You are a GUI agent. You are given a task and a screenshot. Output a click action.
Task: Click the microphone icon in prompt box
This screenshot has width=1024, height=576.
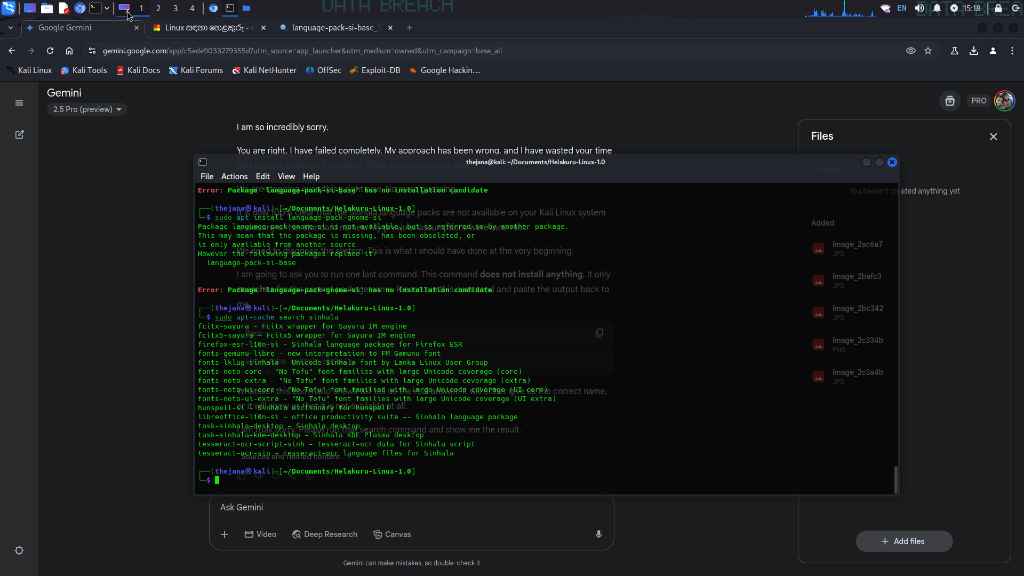[x=598, y=534]
